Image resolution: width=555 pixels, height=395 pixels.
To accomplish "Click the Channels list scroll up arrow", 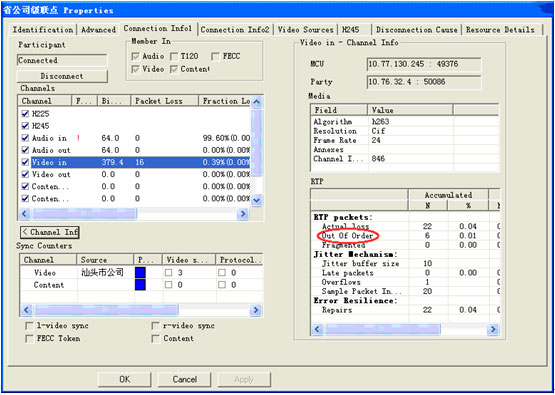I will (x=257, y=102).
